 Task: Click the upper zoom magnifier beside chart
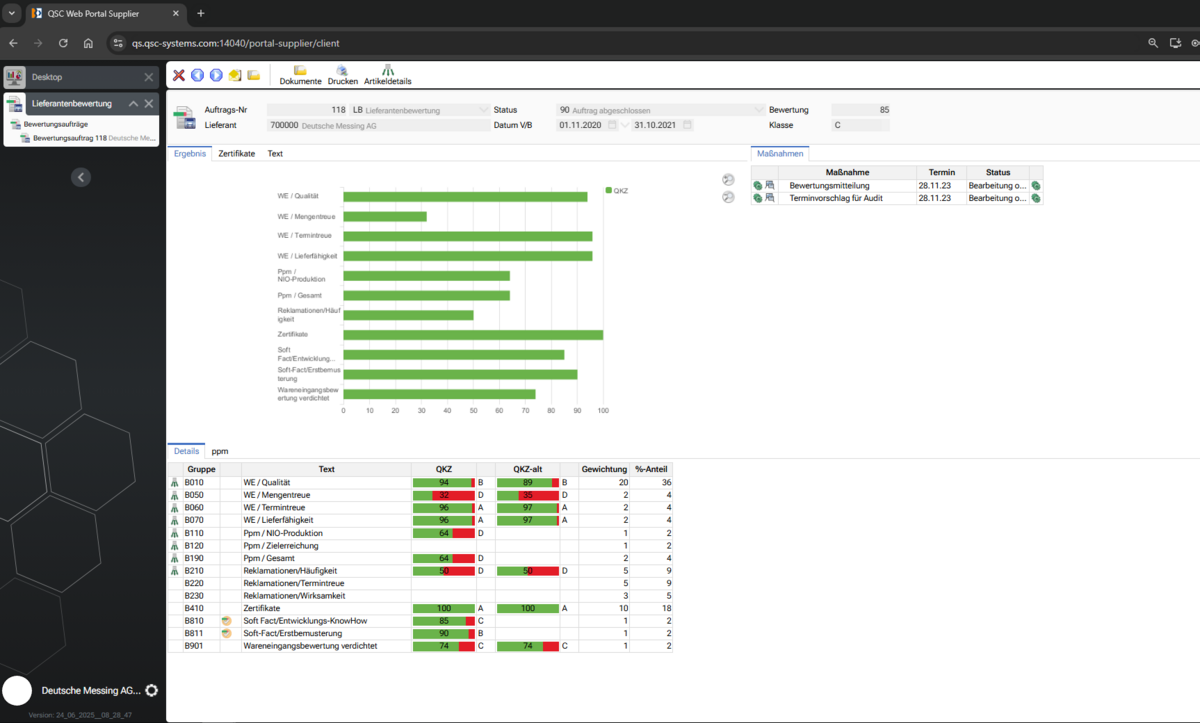728,180
